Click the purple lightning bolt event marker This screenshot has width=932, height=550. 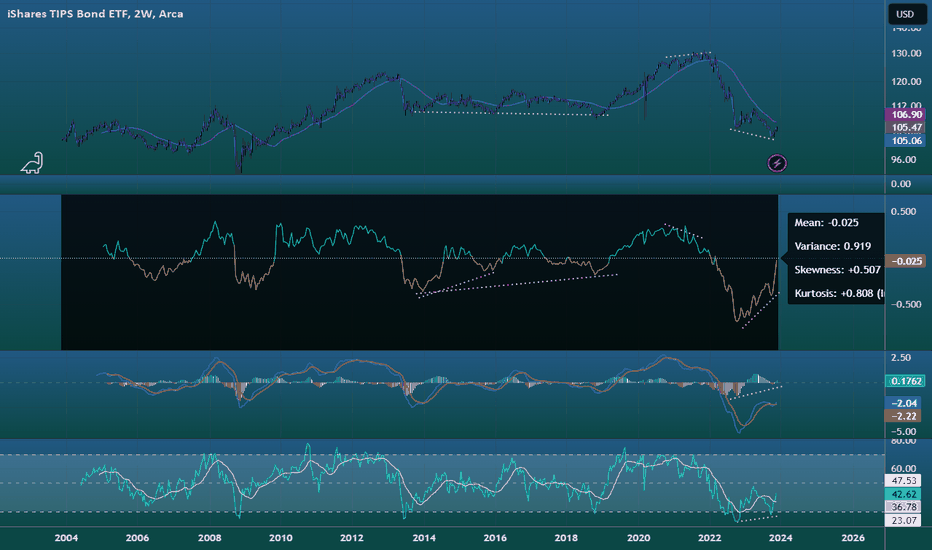click(777, 163)
